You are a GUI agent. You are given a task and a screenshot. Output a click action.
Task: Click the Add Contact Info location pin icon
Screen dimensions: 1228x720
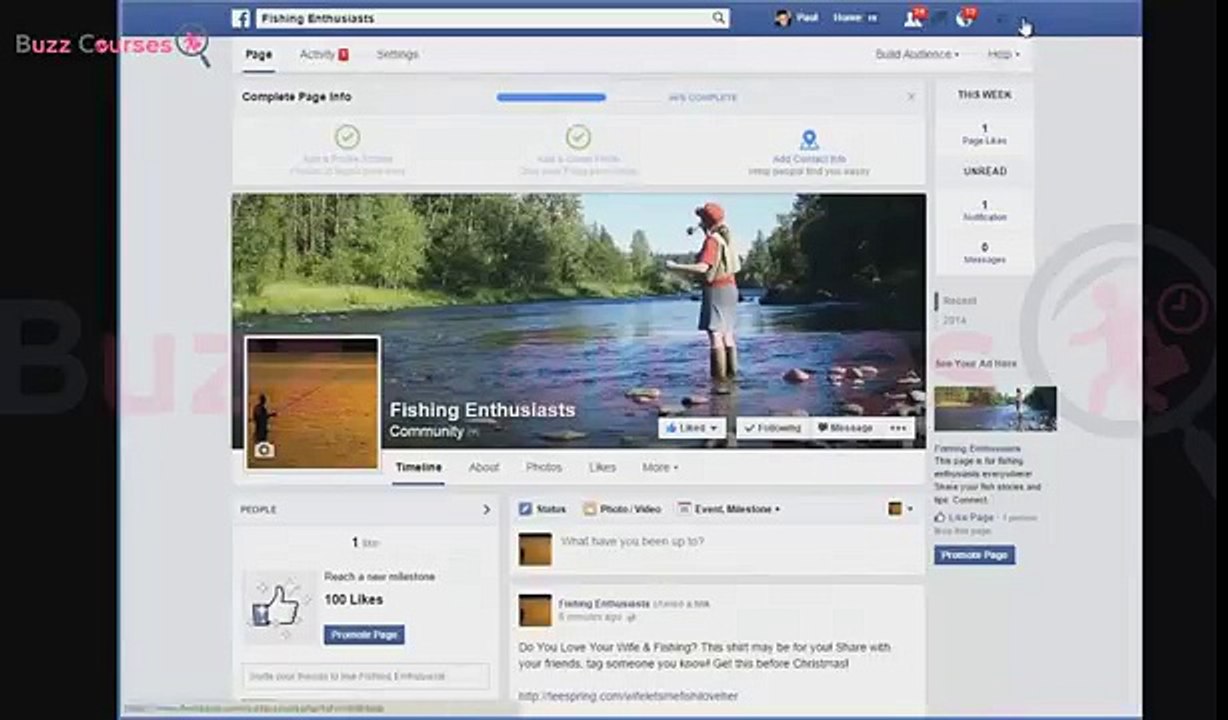click(809, 140)
